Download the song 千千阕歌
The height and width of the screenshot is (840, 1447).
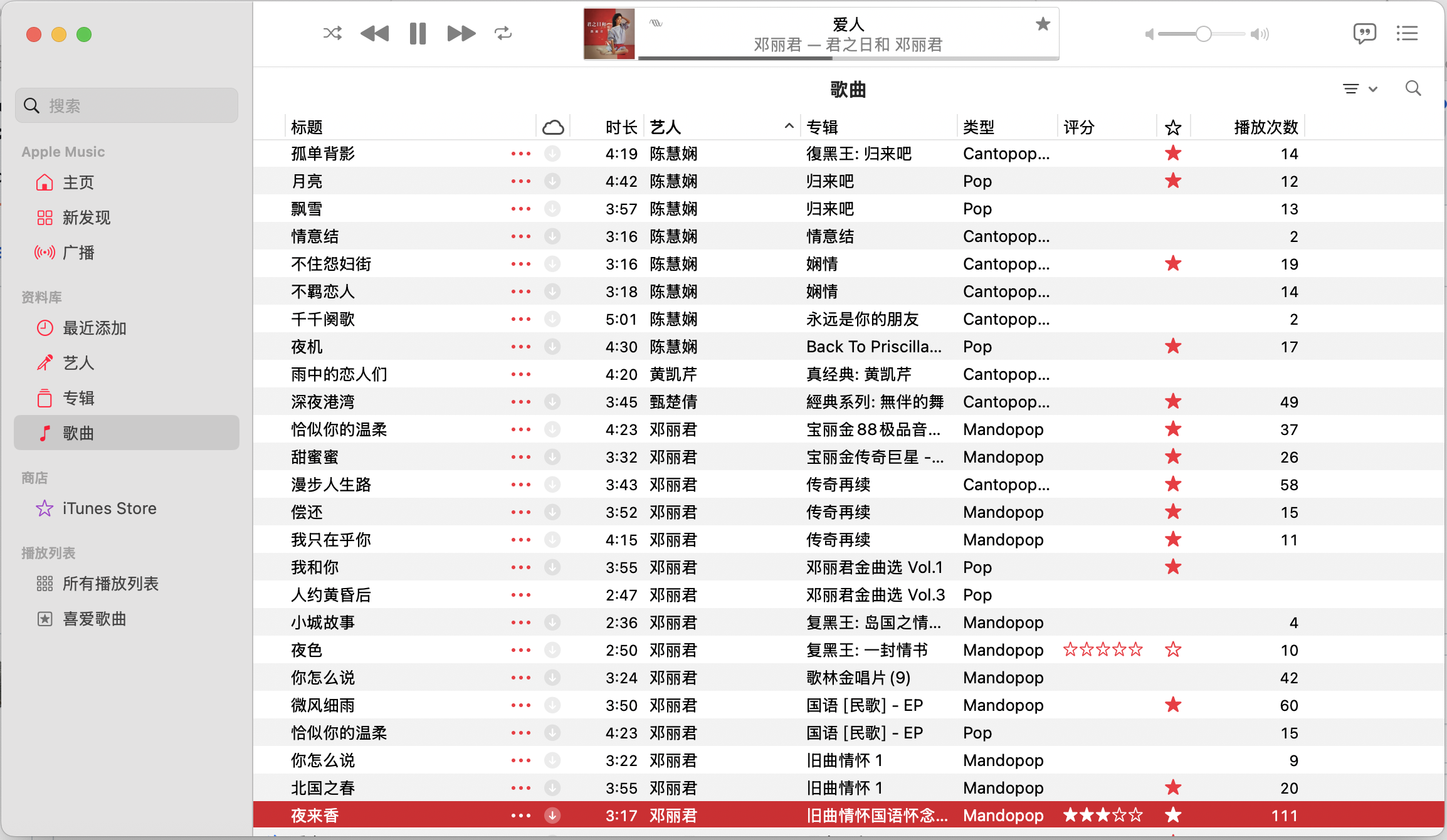[x=552, y=319]
